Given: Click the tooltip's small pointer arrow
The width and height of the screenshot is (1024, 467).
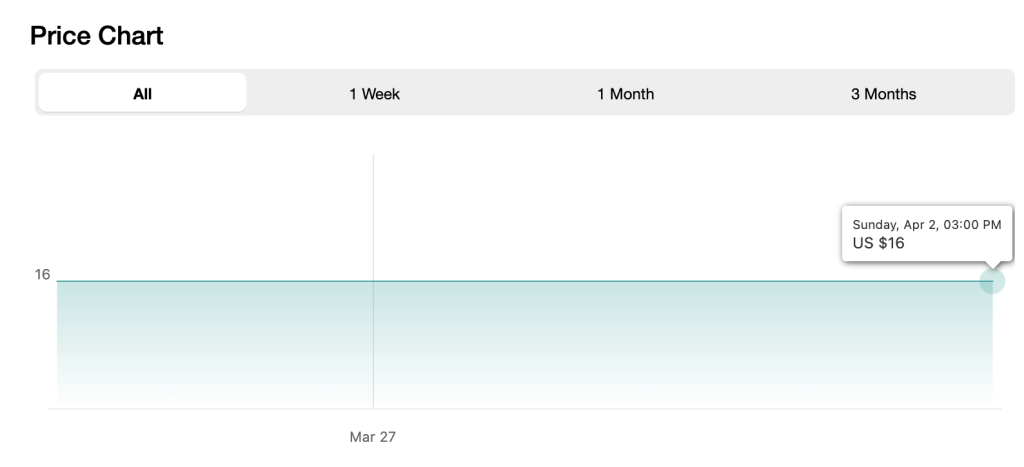Looking at the screenshot, I should pyautogui.click(x=991, y=264).
